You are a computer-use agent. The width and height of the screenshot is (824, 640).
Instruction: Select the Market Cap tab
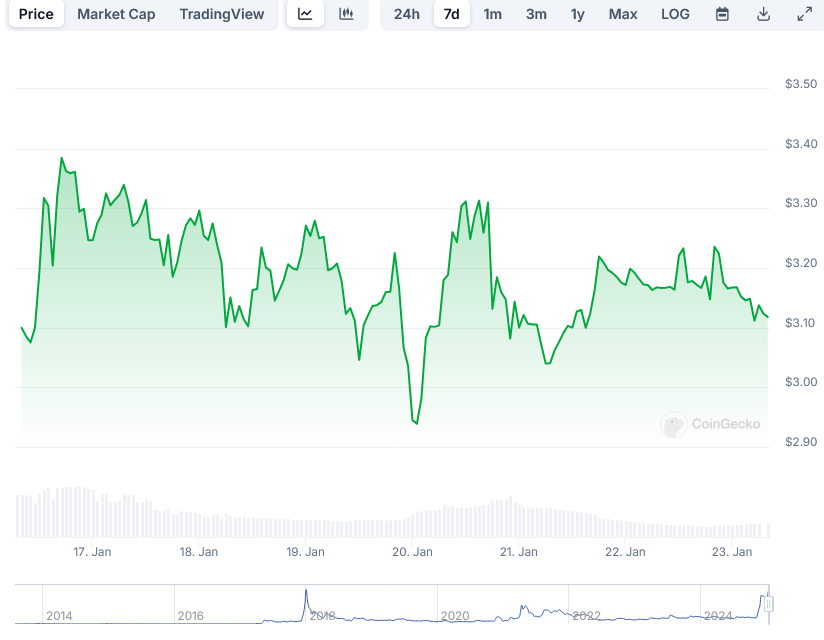point(116,14)
